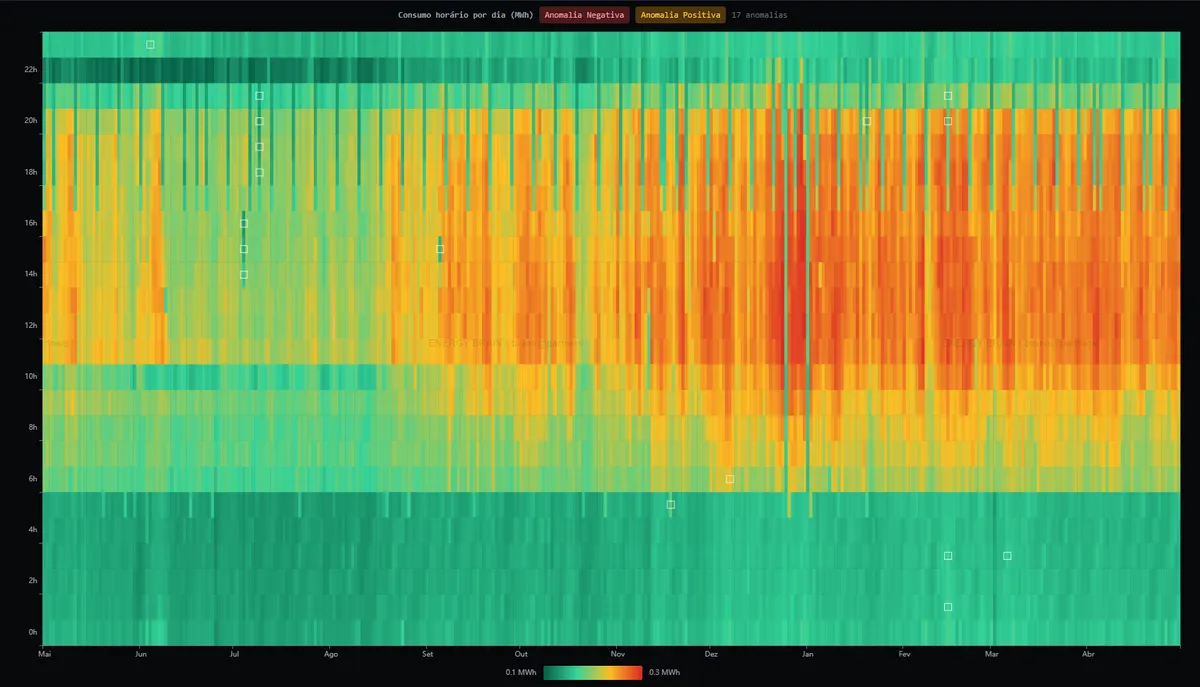The height and width of the screenshot is (687, 1200).
Task: Click the 12h hour axis label
Action: (31, 325)
